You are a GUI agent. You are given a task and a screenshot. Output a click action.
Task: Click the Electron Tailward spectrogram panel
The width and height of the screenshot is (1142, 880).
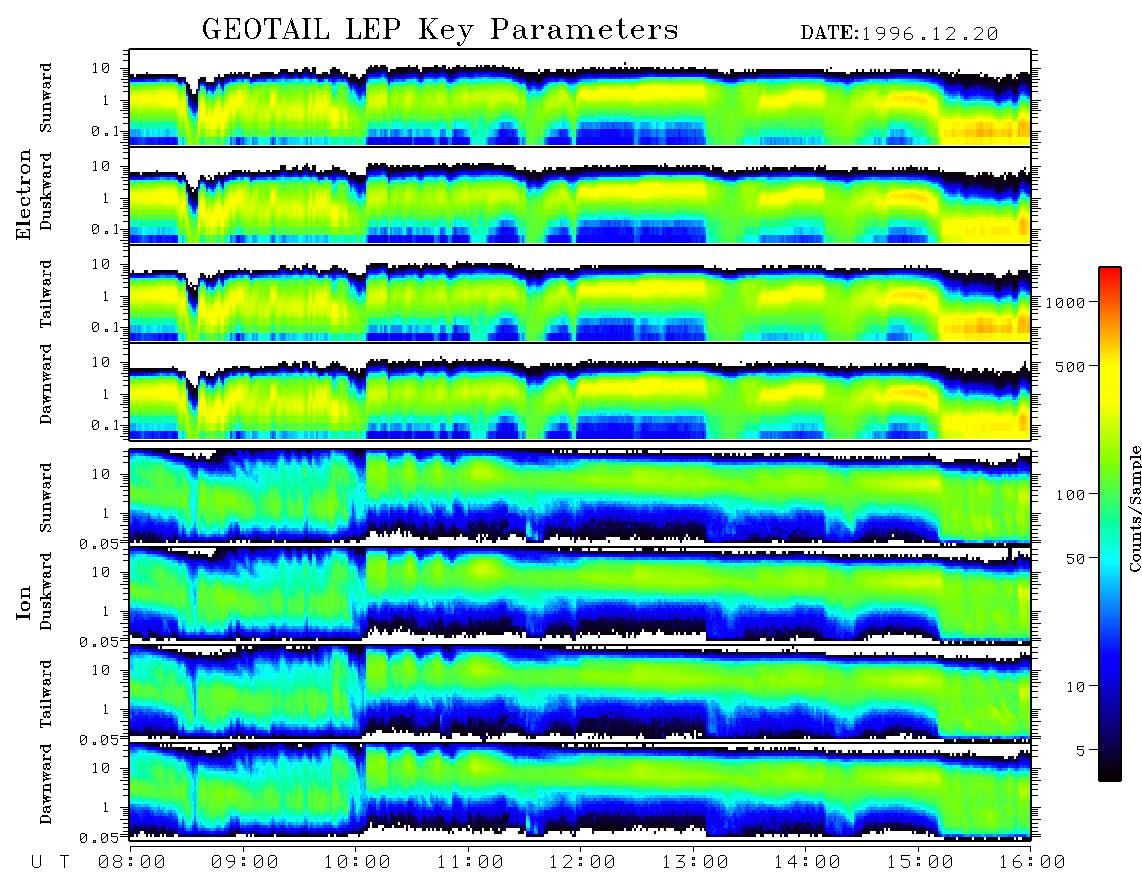coord(580,294)
